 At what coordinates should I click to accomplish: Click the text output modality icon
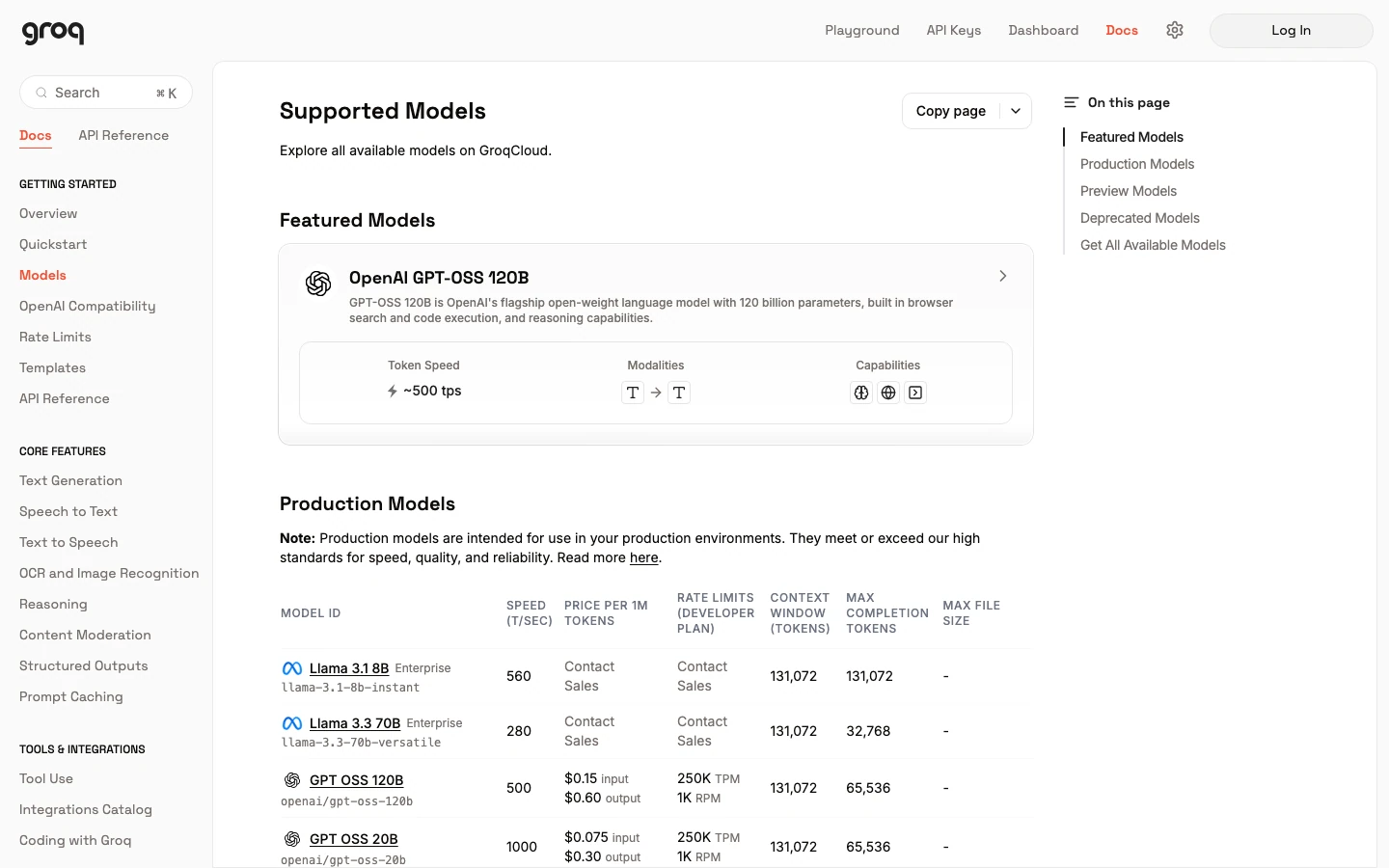(679, 393)
